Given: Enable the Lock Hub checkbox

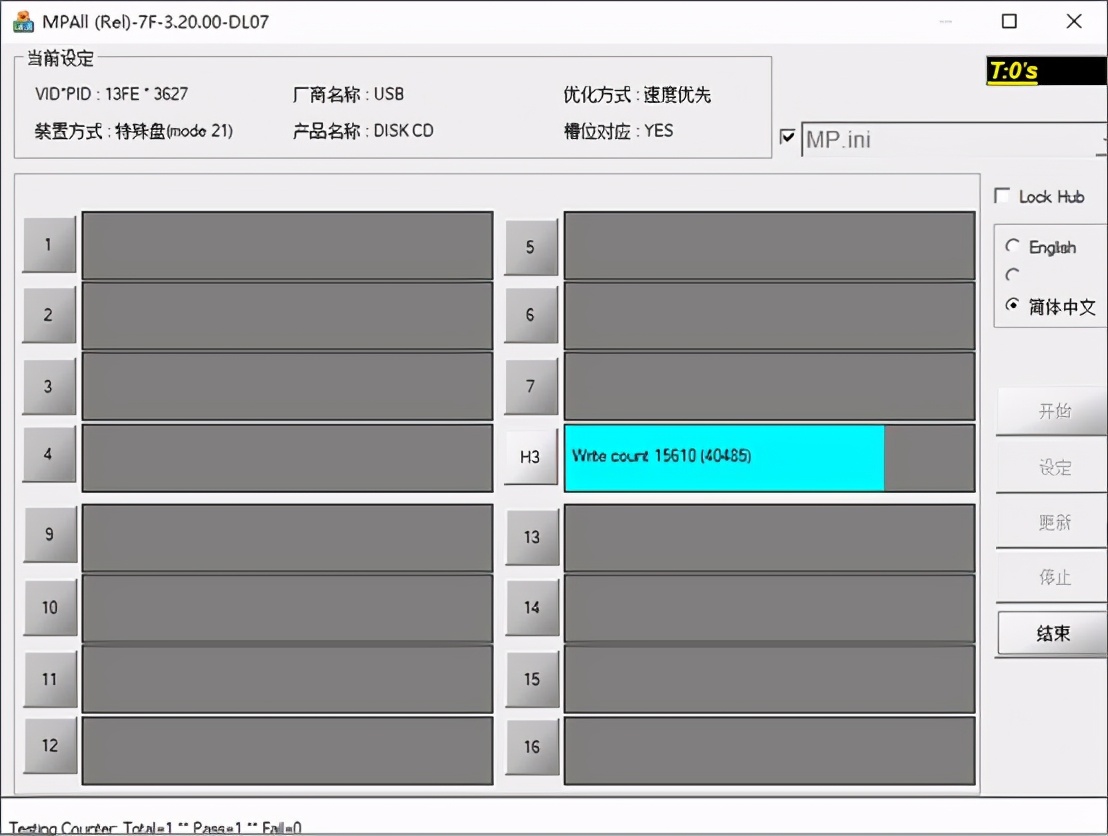Looking at the screenshot, I should [x=1002, y=197].
